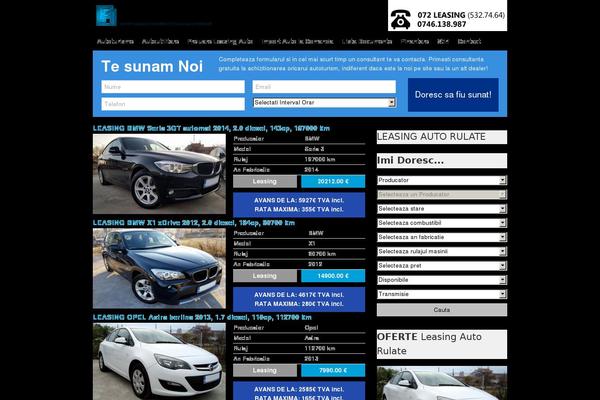
Task: Open the Selecteaza an fabricatie dropdown
Action: (x=442, y=237)
